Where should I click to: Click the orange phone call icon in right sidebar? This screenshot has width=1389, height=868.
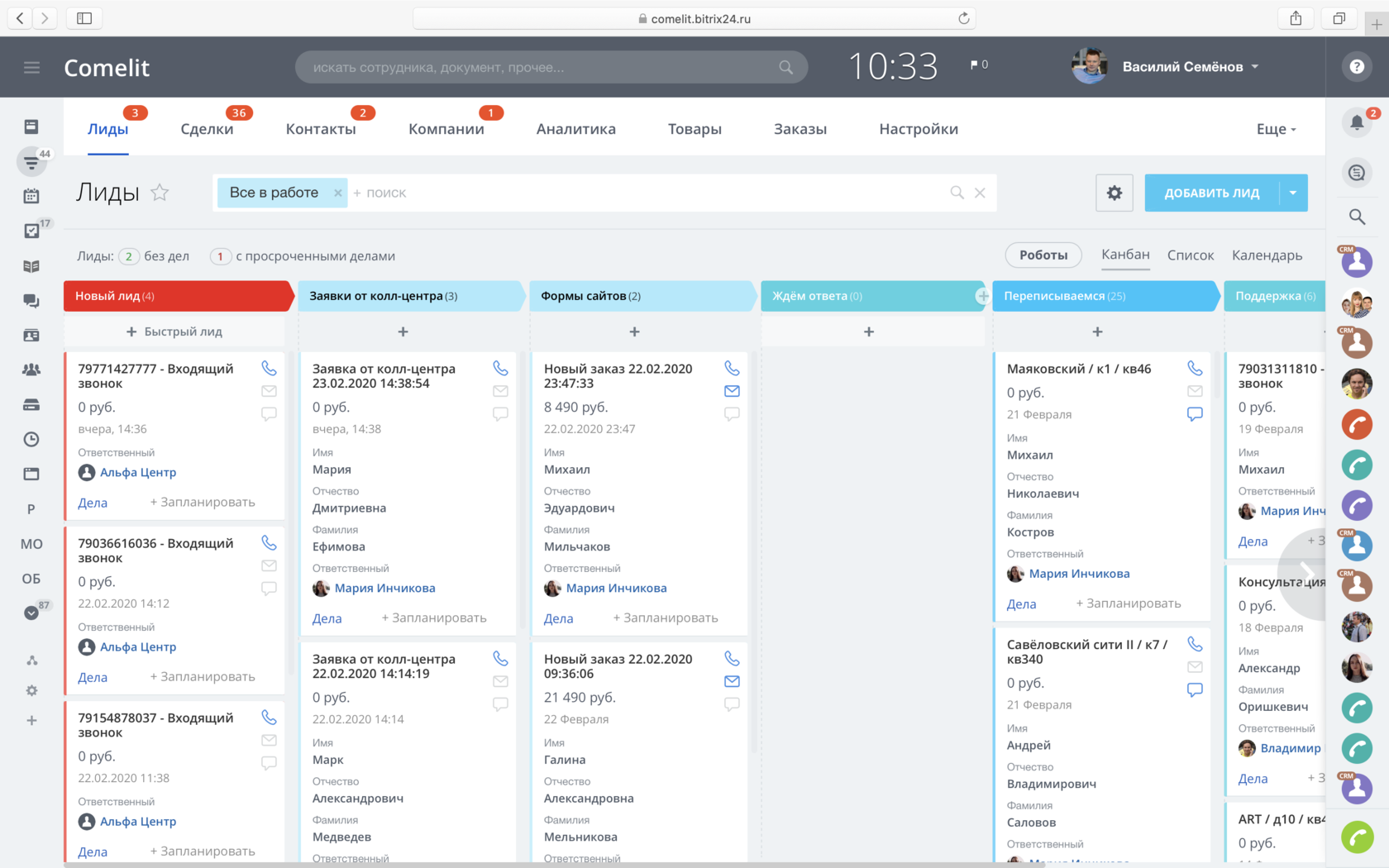[x=1357, y=425]
